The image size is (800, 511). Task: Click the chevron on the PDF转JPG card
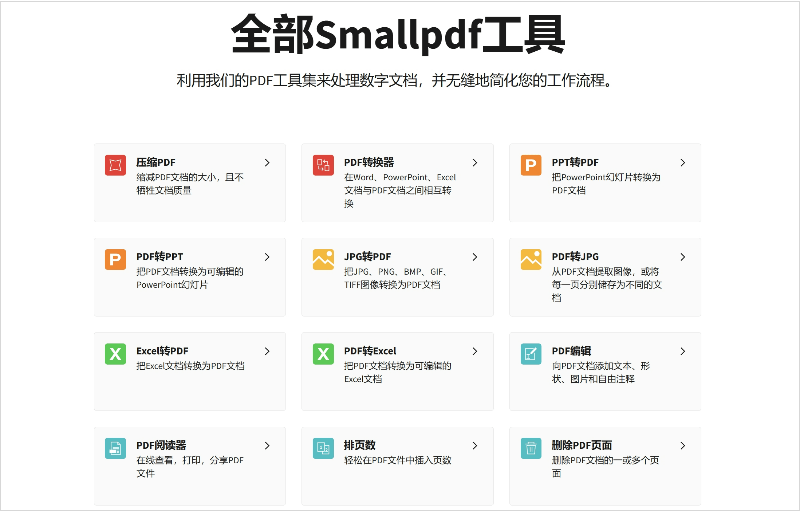coord(683,257)
